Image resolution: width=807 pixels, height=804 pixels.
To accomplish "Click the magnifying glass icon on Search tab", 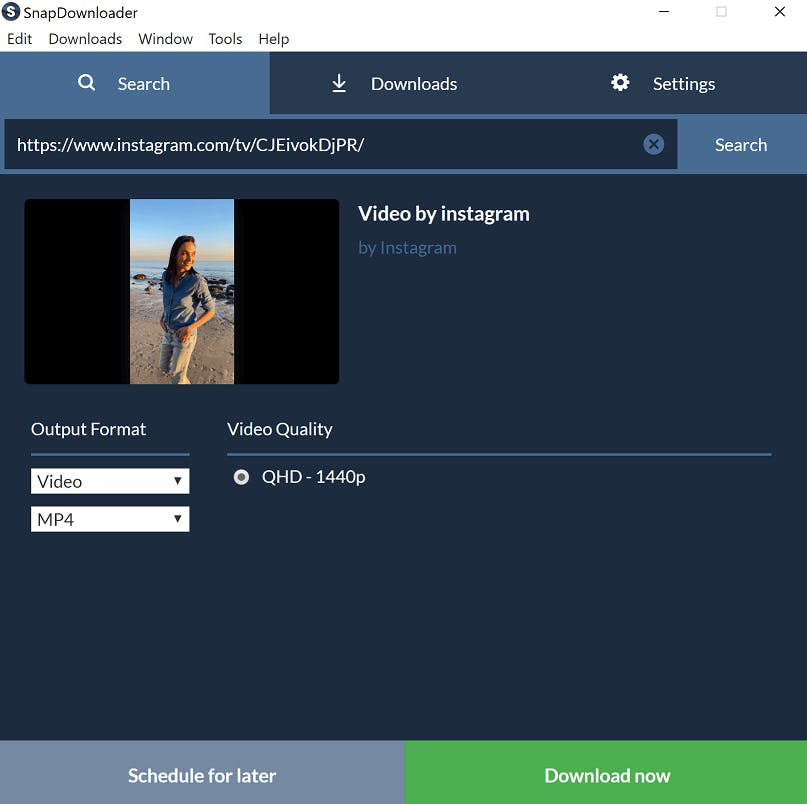I will [86, 82].
